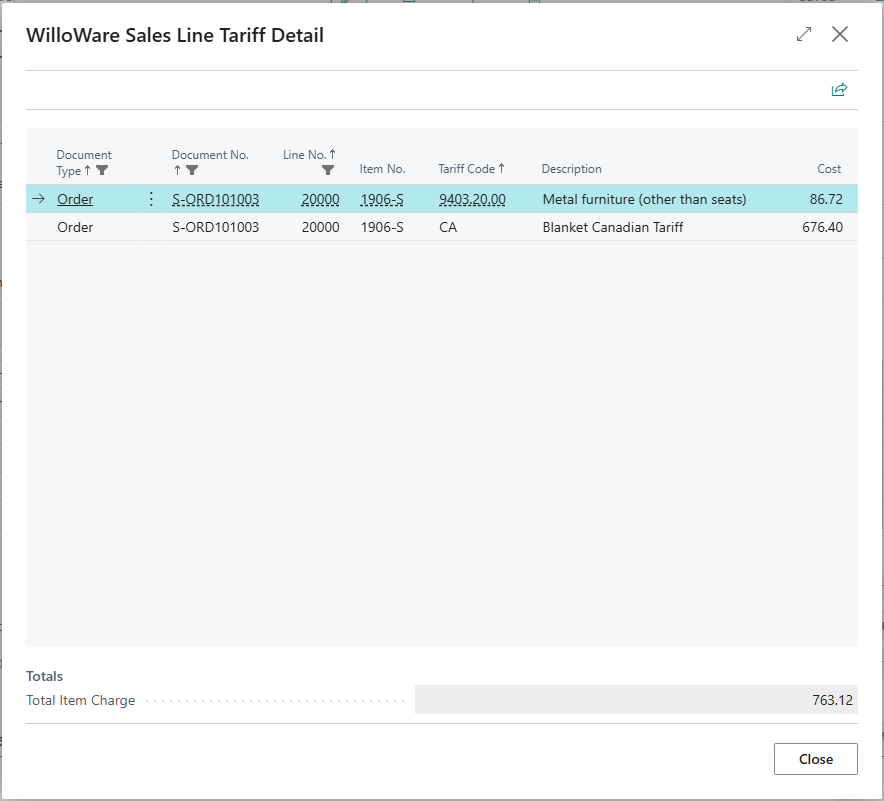This screenshot has height=801, width=884.
Task: Expand the dialog to full screen
Action: (x=804, y=35)
